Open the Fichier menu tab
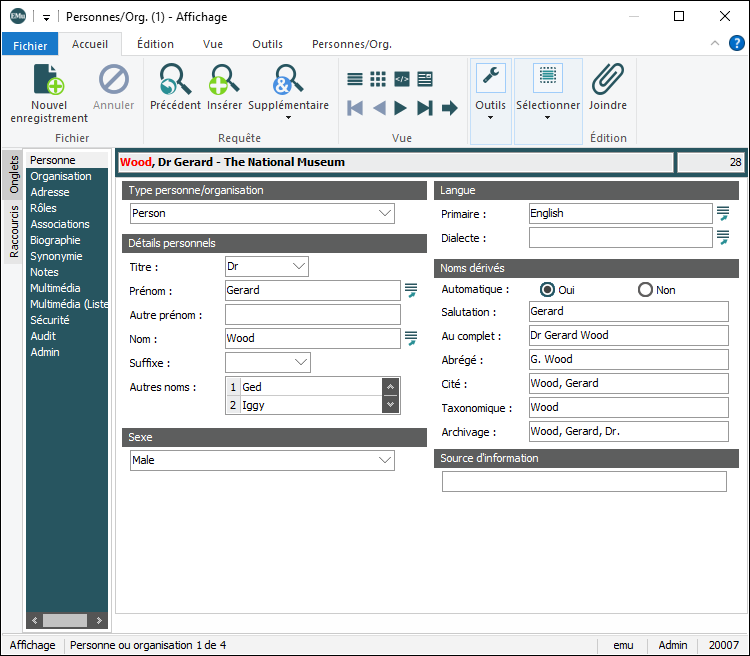This screenshot has height=656, width=750. tap(30, 45)
